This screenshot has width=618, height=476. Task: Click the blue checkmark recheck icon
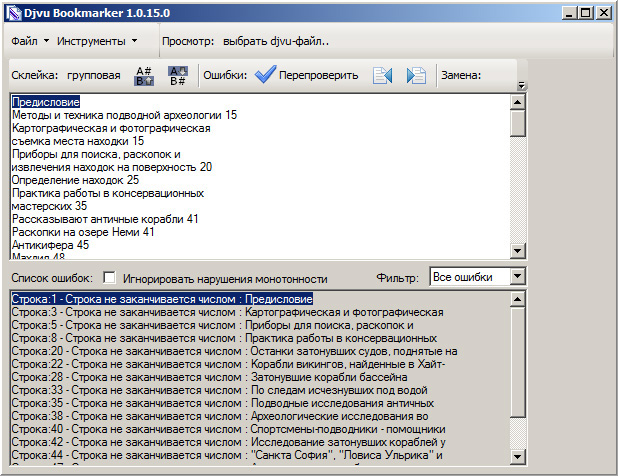pos(265,74)
